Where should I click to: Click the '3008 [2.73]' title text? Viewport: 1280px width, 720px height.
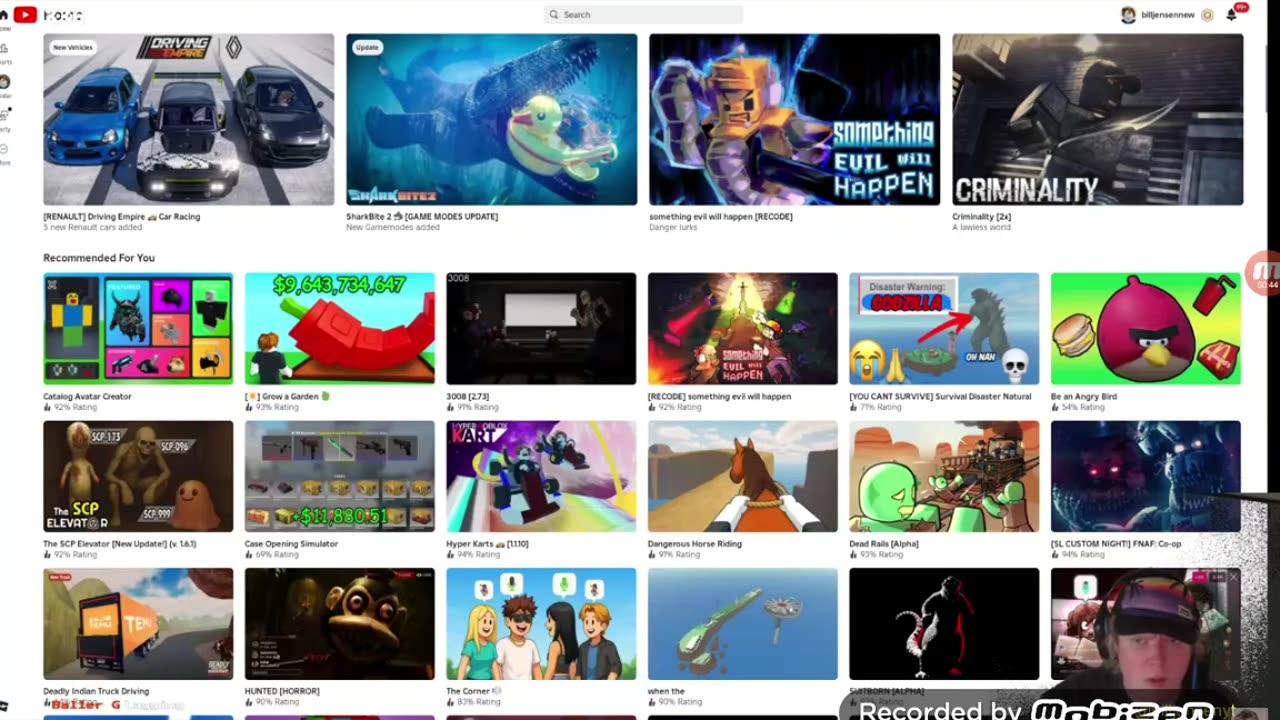click(x=467, y=397)
